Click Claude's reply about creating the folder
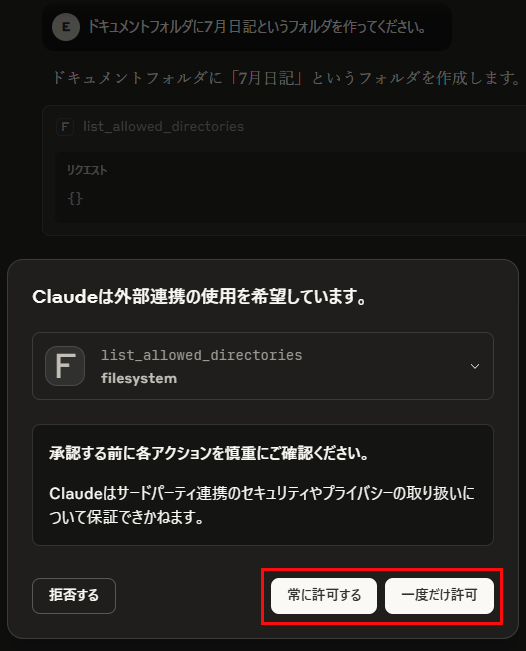 point(286,78)
